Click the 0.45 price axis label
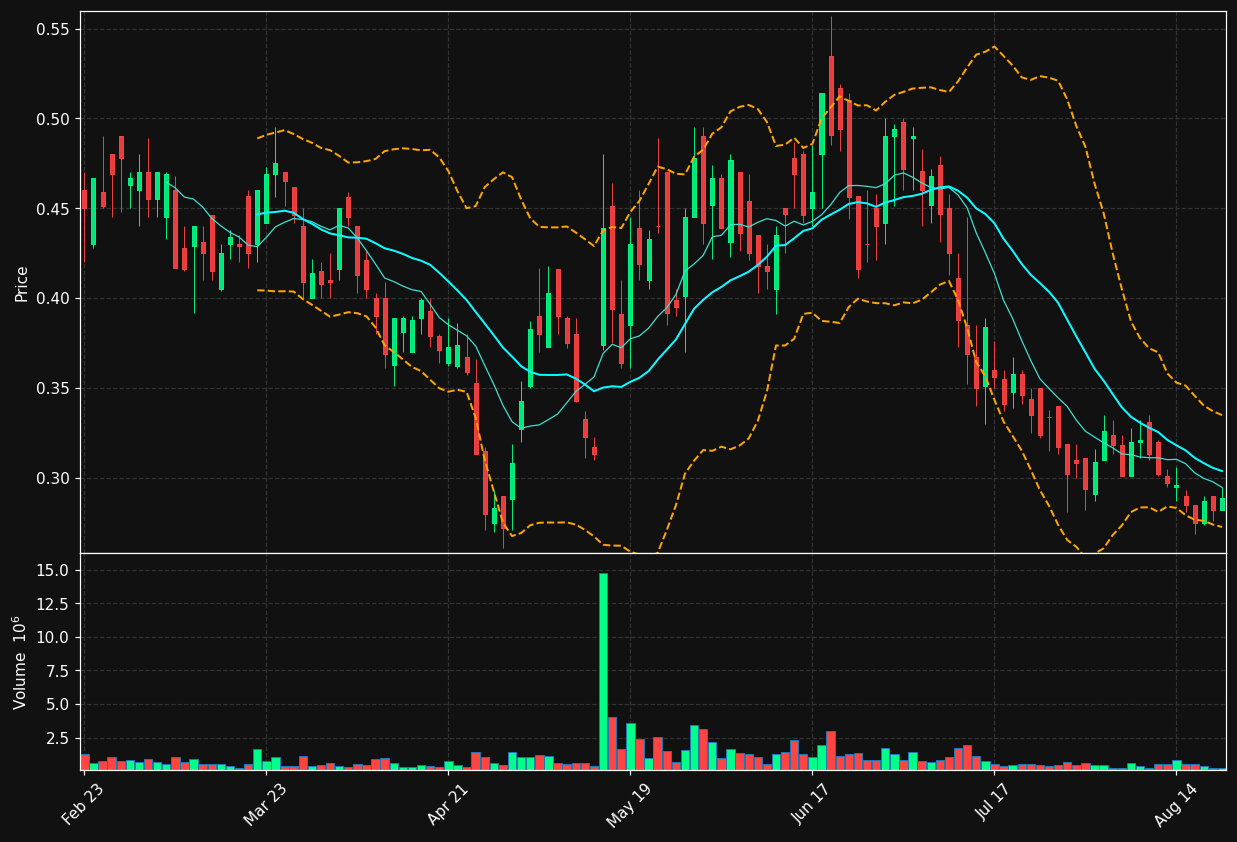Screen dimensions: 1237x842 pos(53,209)
